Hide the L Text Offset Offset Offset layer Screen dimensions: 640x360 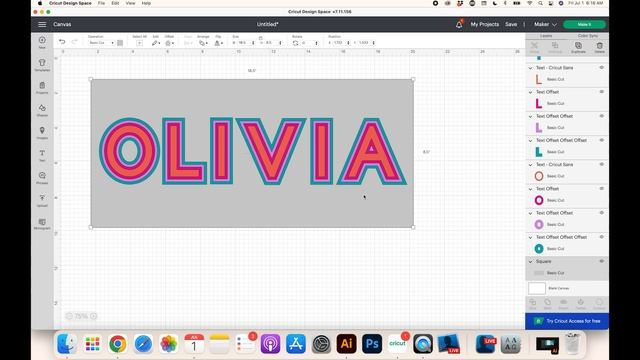click(602, 140)
